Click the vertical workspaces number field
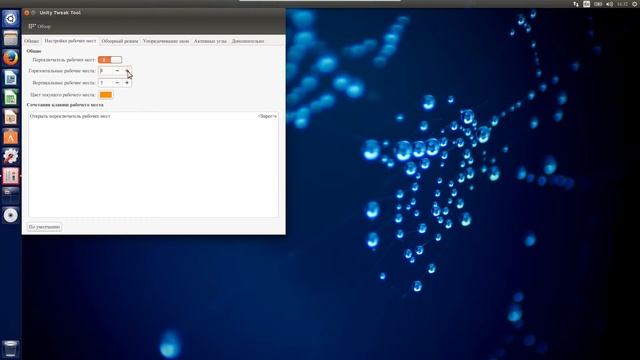The width and height of the screenshot is (640, 360). point(105,83)
